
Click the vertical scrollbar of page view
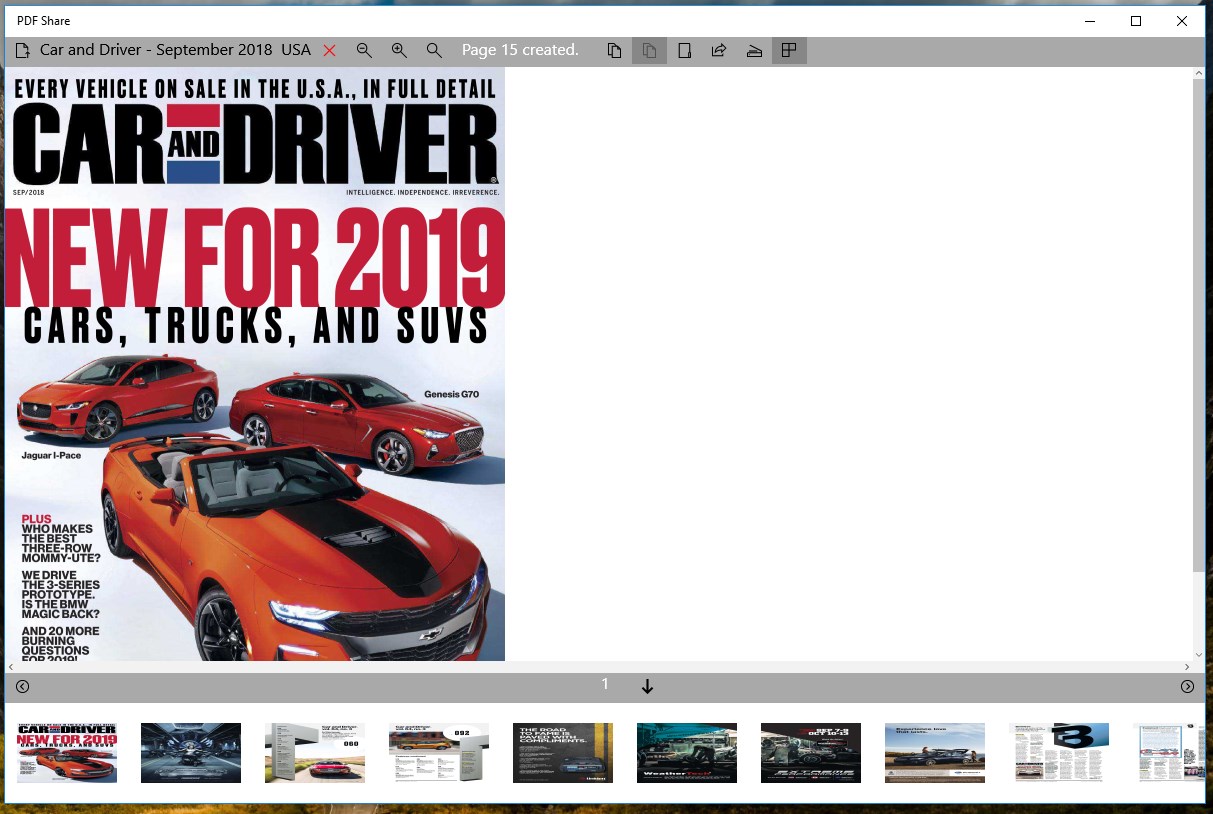click(1199, 325)
